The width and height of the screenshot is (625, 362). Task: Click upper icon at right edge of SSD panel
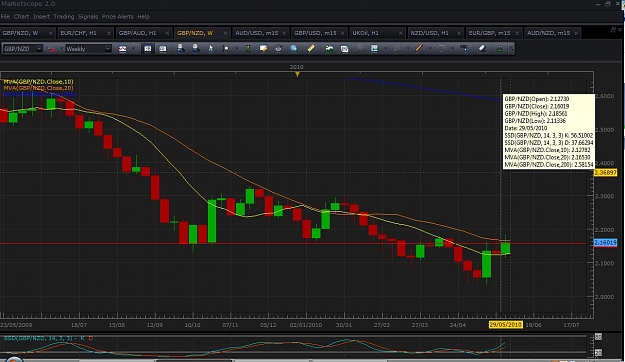598,337
